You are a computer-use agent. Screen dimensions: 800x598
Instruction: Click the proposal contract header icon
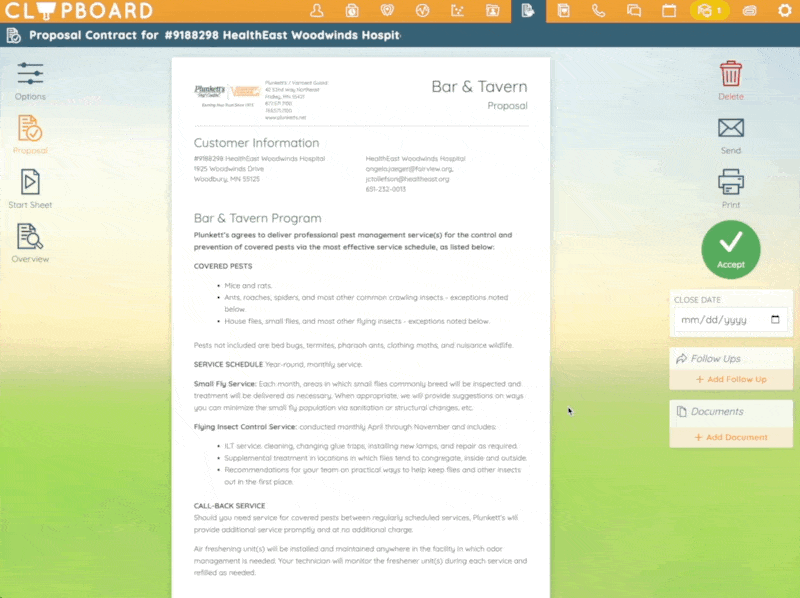14,35
